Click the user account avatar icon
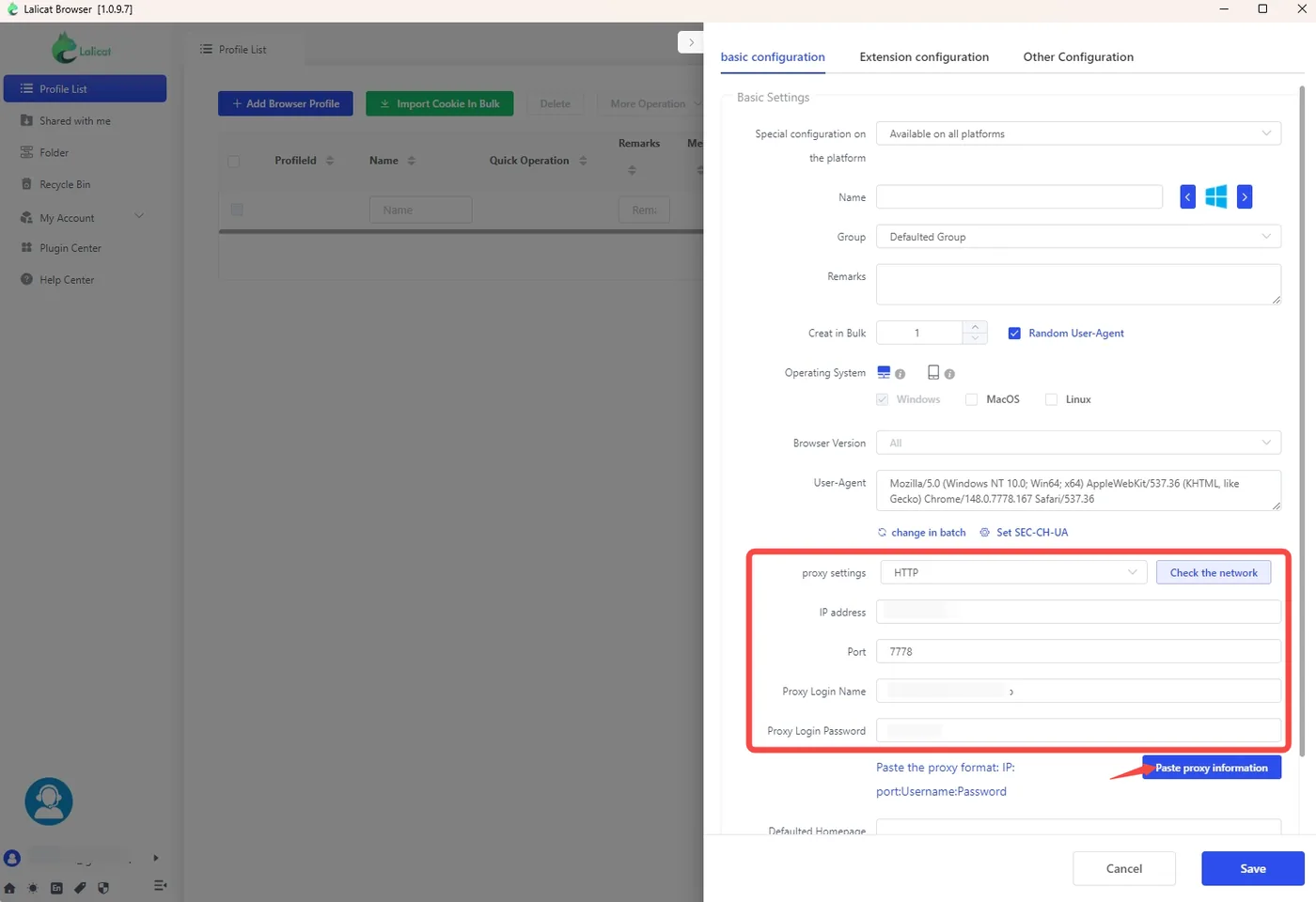 pyautogui.click(x=12, y=858)
